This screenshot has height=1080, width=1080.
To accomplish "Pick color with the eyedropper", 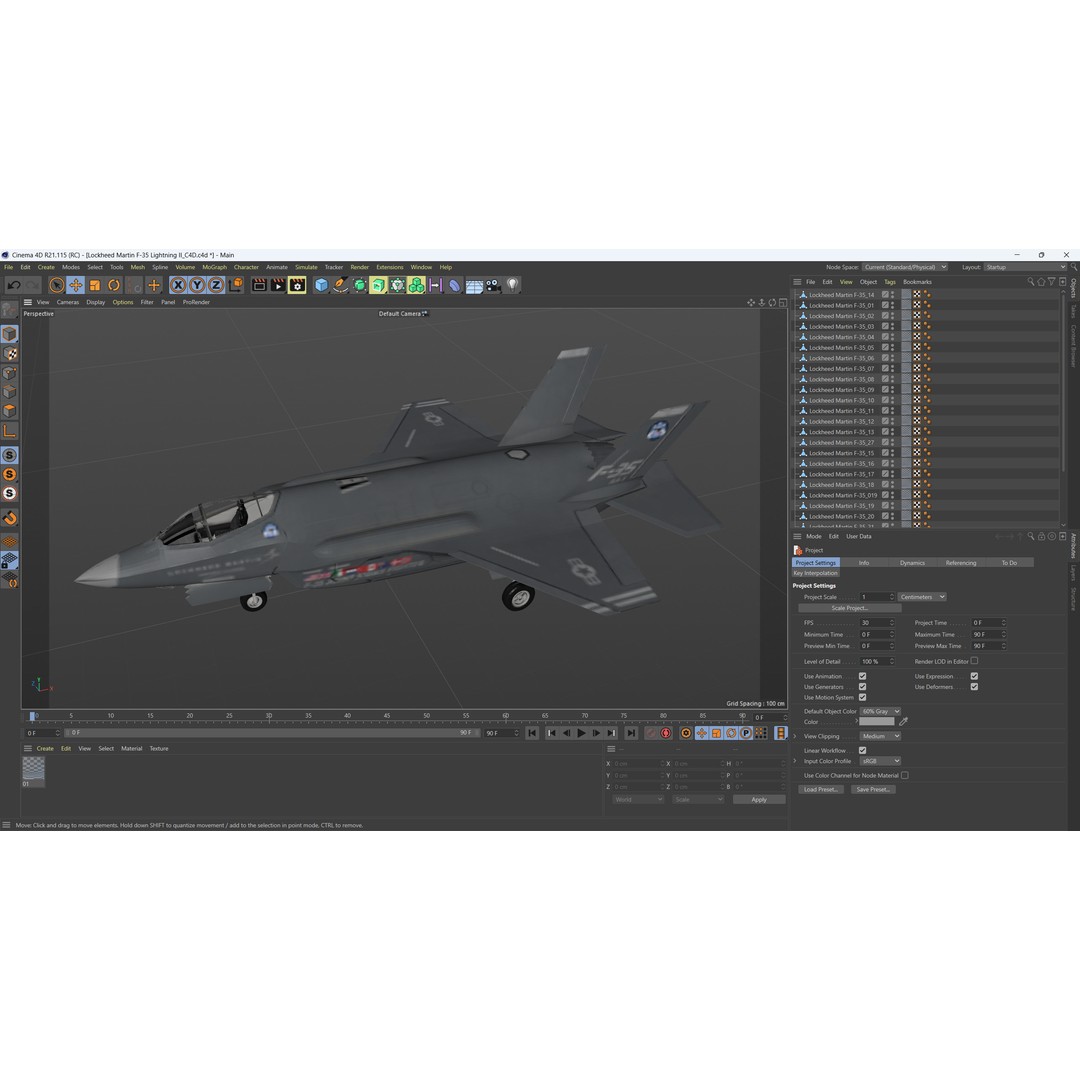I will (904, 721).
